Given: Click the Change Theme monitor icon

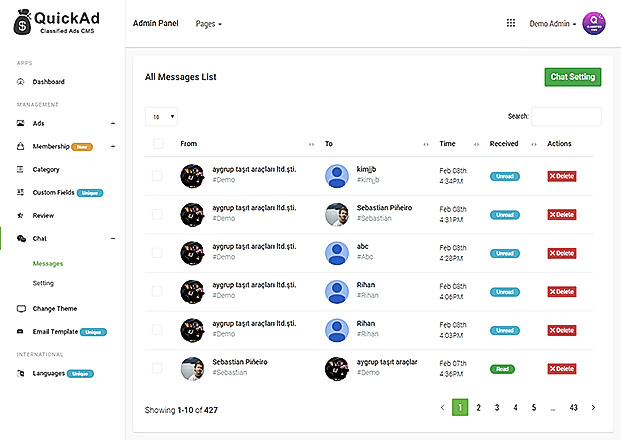Looking at the screenshot, I should (x=22, y=308).
